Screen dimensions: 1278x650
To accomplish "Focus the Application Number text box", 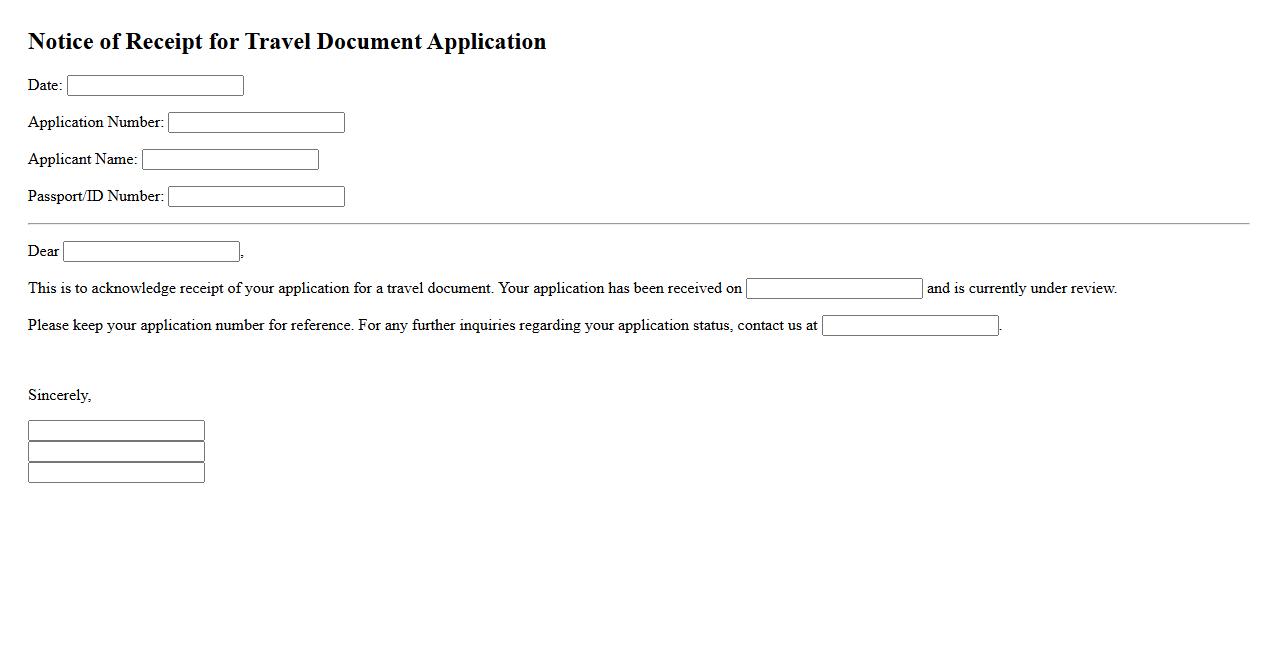I will tap(256, 123).
